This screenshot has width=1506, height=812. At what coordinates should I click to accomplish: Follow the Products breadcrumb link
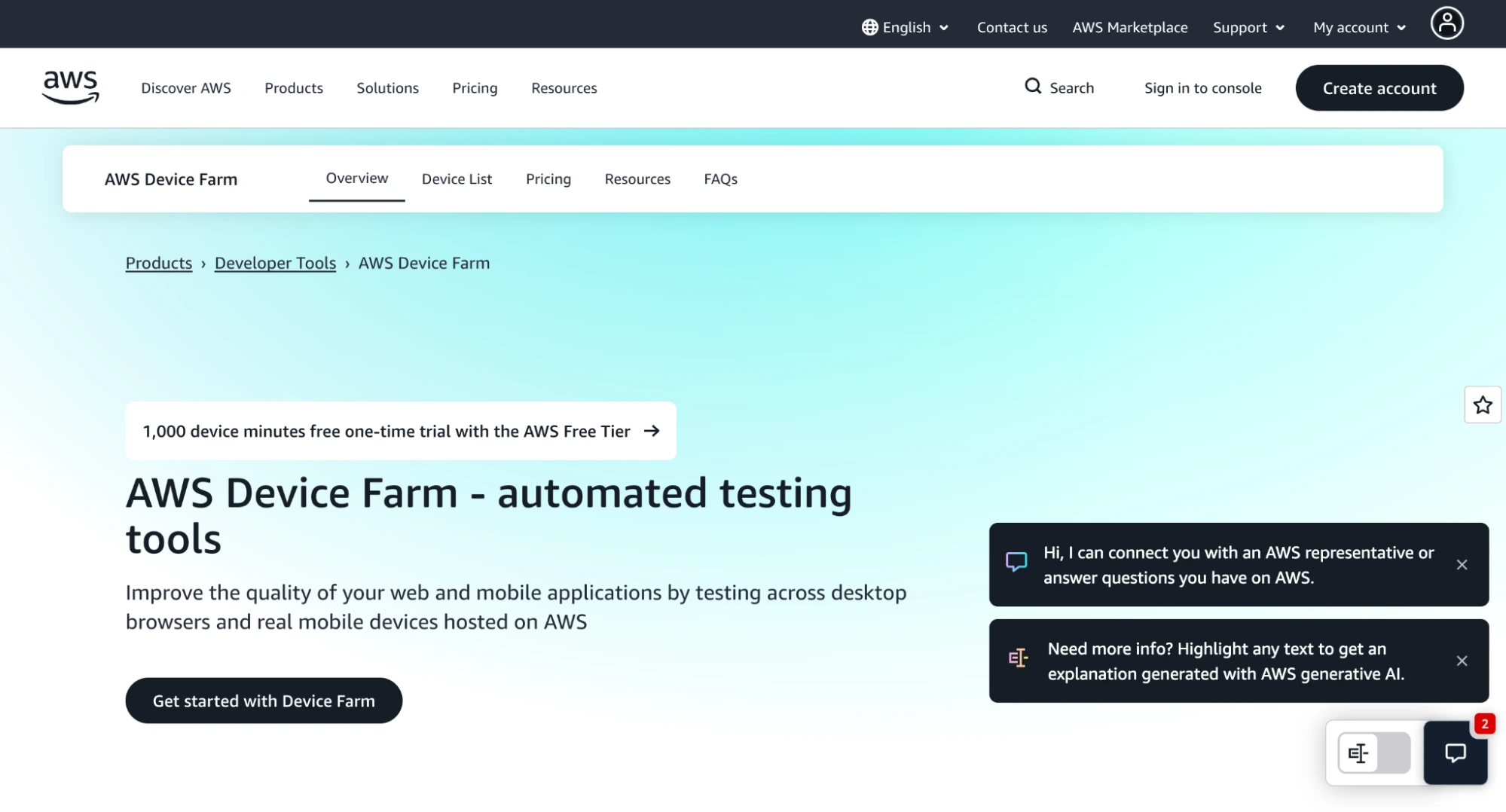point(159,263)
